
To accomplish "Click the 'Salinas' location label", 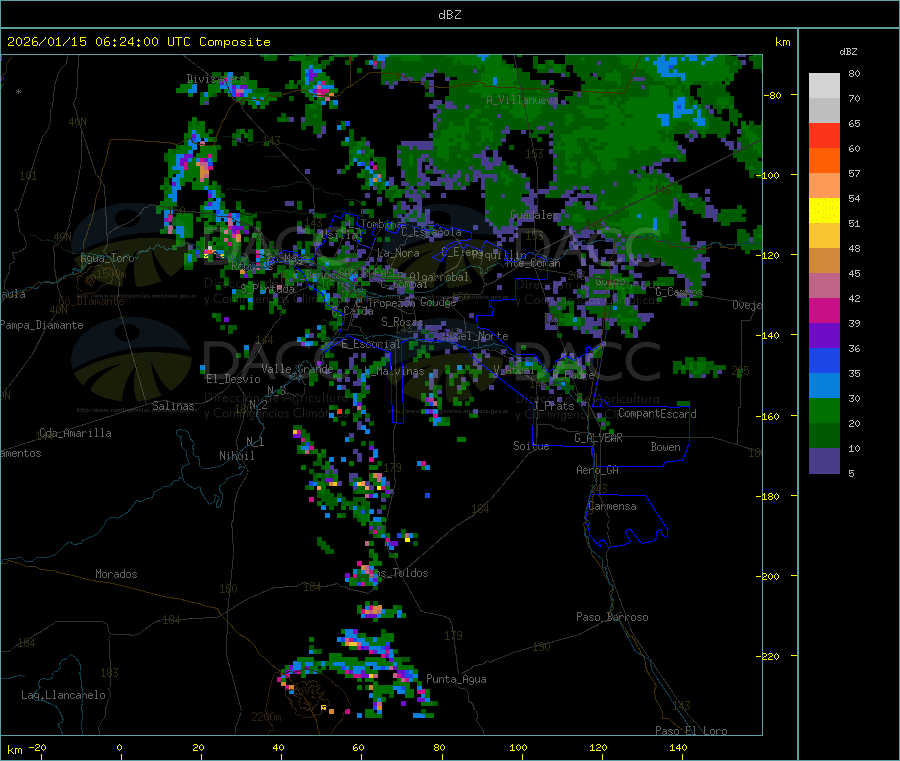I will (173, 406).
